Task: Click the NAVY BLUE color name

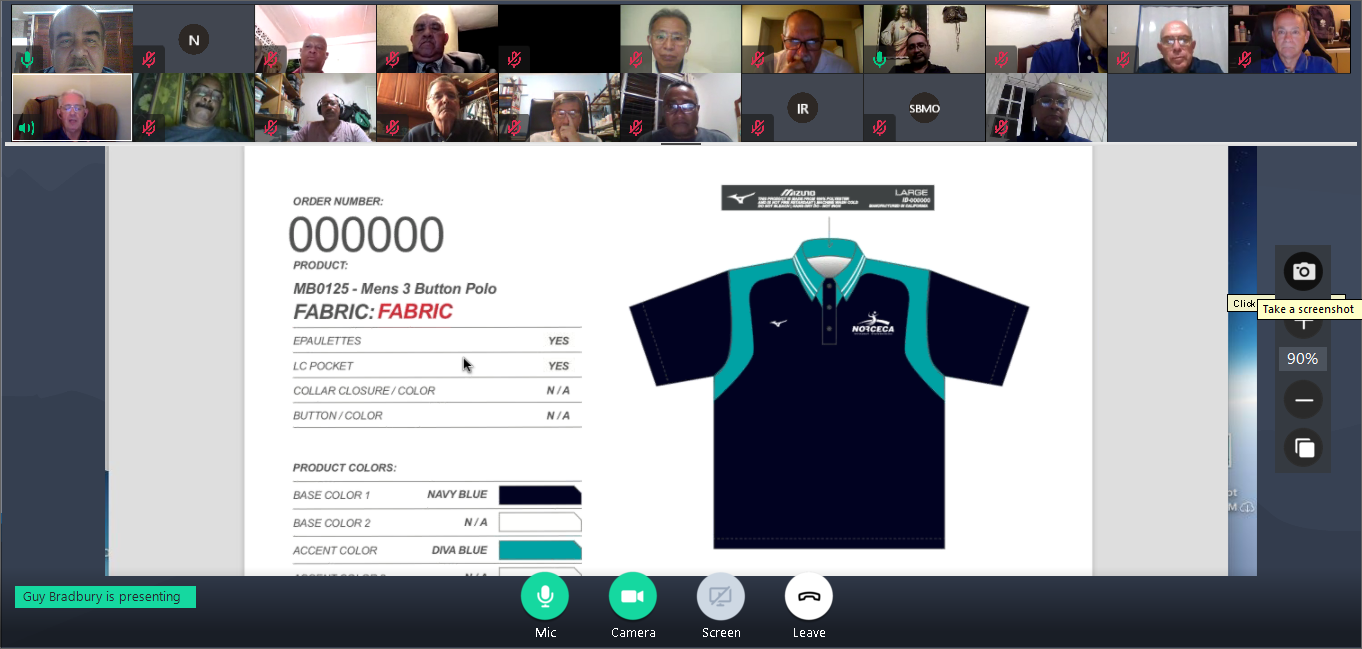Action: coord(457,495)
